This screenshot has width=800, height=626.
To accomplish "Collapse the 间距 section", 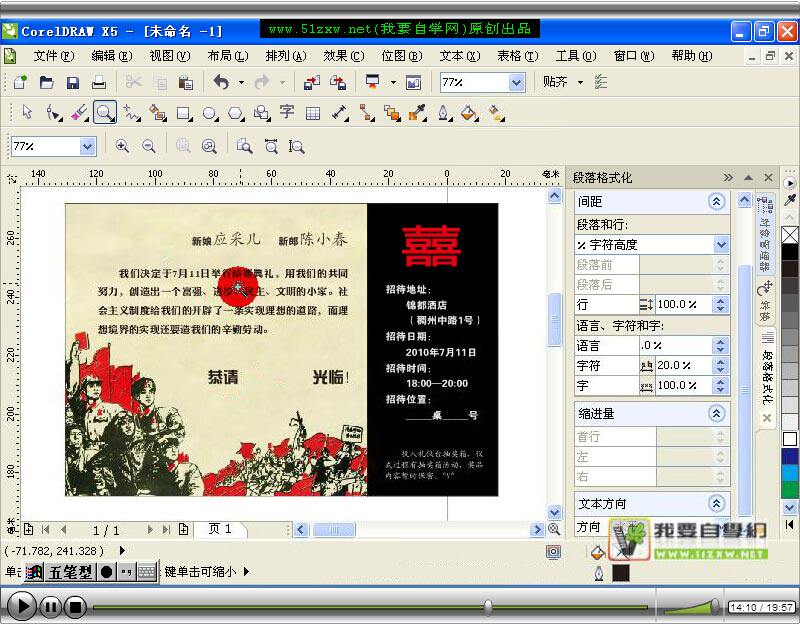I will pyautogui.click(x=716, y=202).
